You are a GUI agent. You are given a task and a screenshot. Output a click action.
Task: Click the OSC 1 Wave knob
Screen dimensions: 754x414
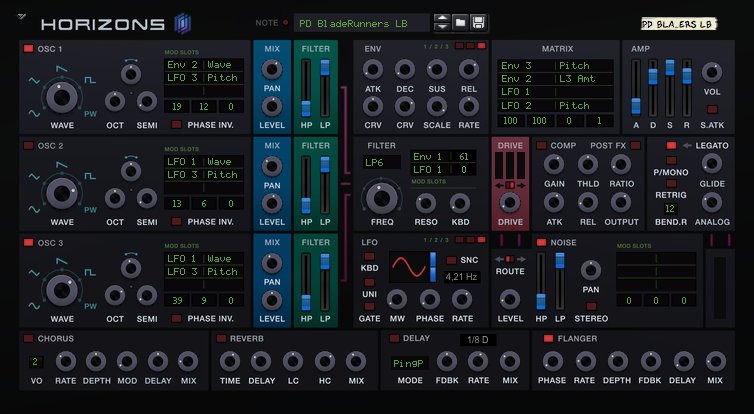pos(62,97)
